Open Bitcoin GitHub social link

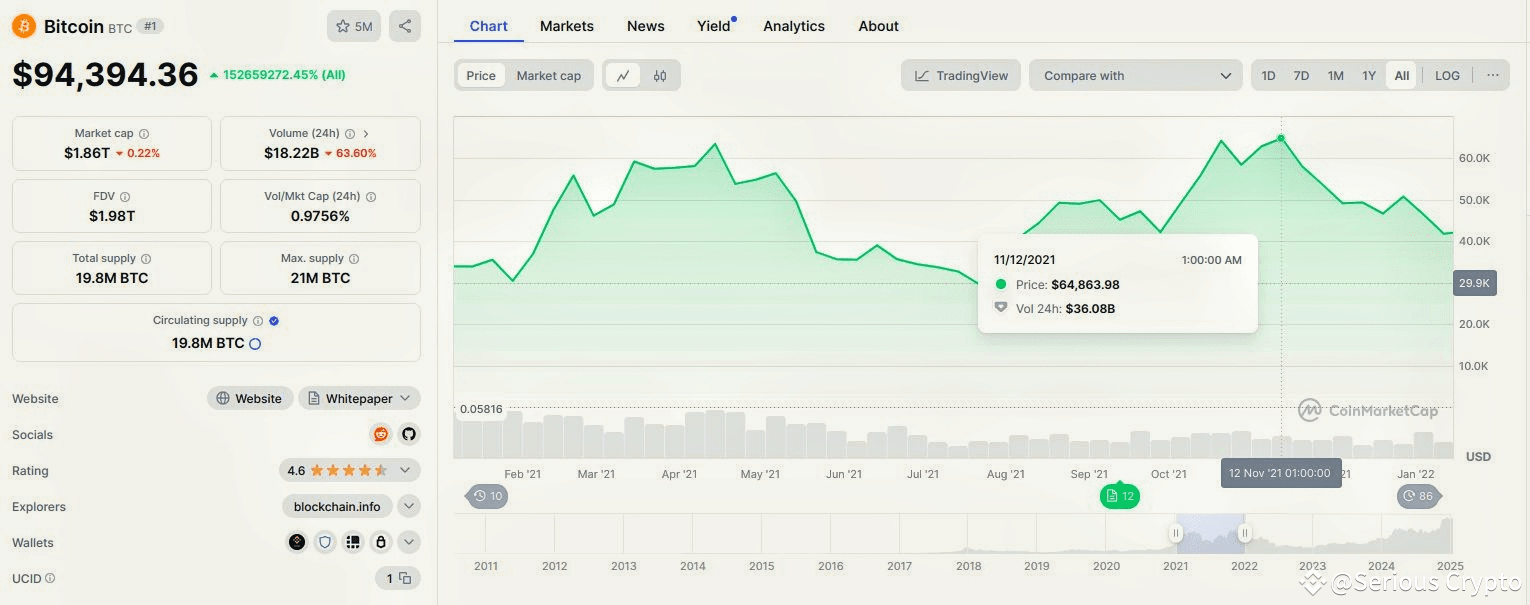click(x=408, y=434)
